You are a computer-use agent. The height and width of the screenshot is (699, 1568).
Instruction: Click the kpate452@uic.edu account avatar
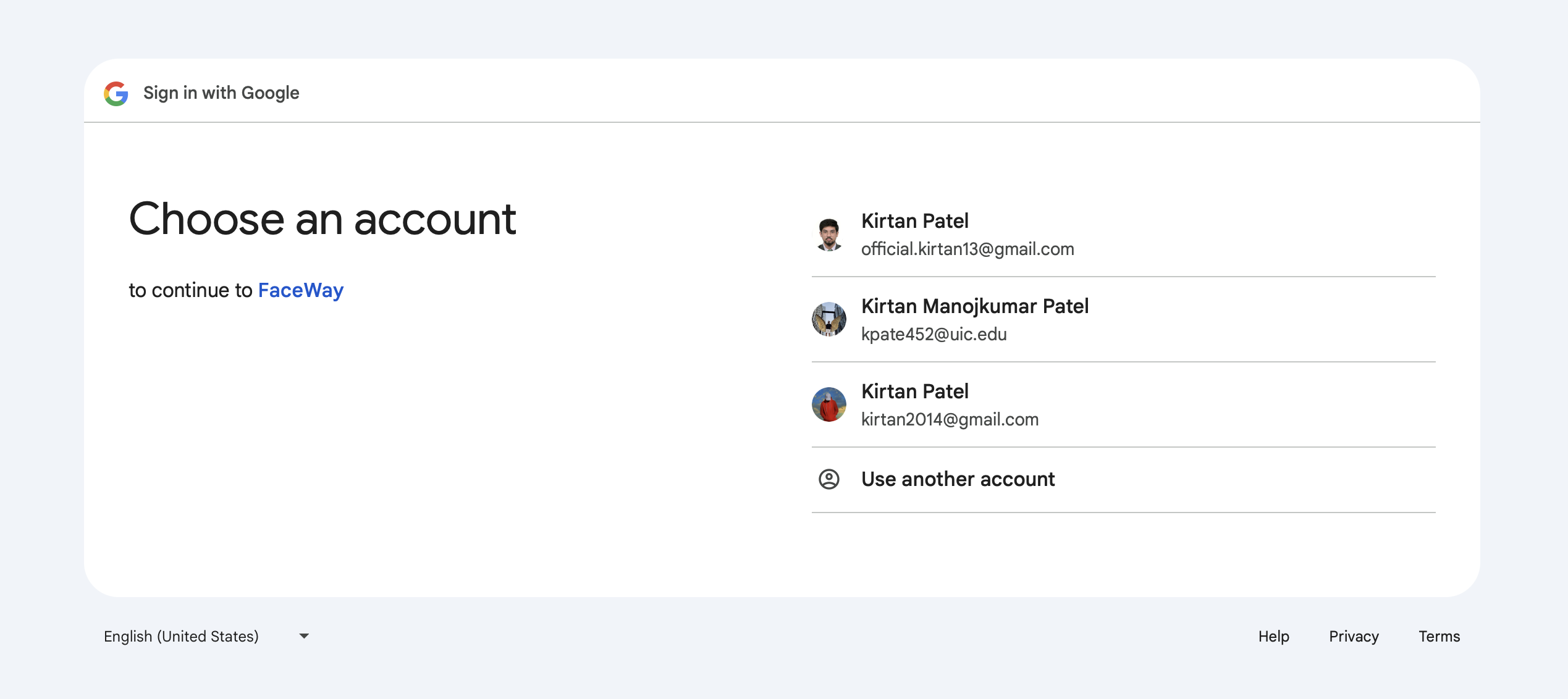coord(828,319)
